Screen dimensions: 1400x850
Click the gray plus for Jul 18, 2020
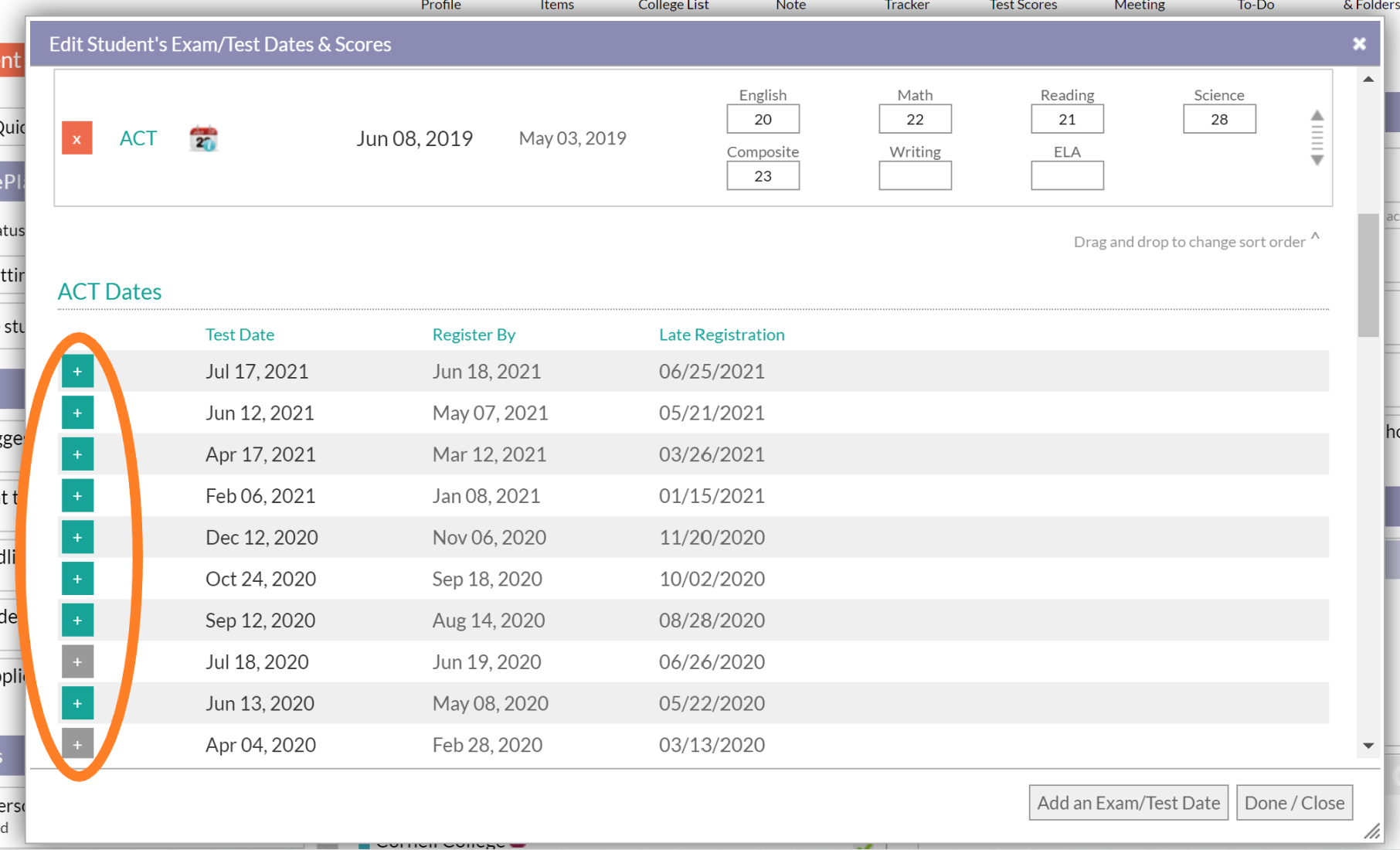pyautogui.click(x=77, y=662)
